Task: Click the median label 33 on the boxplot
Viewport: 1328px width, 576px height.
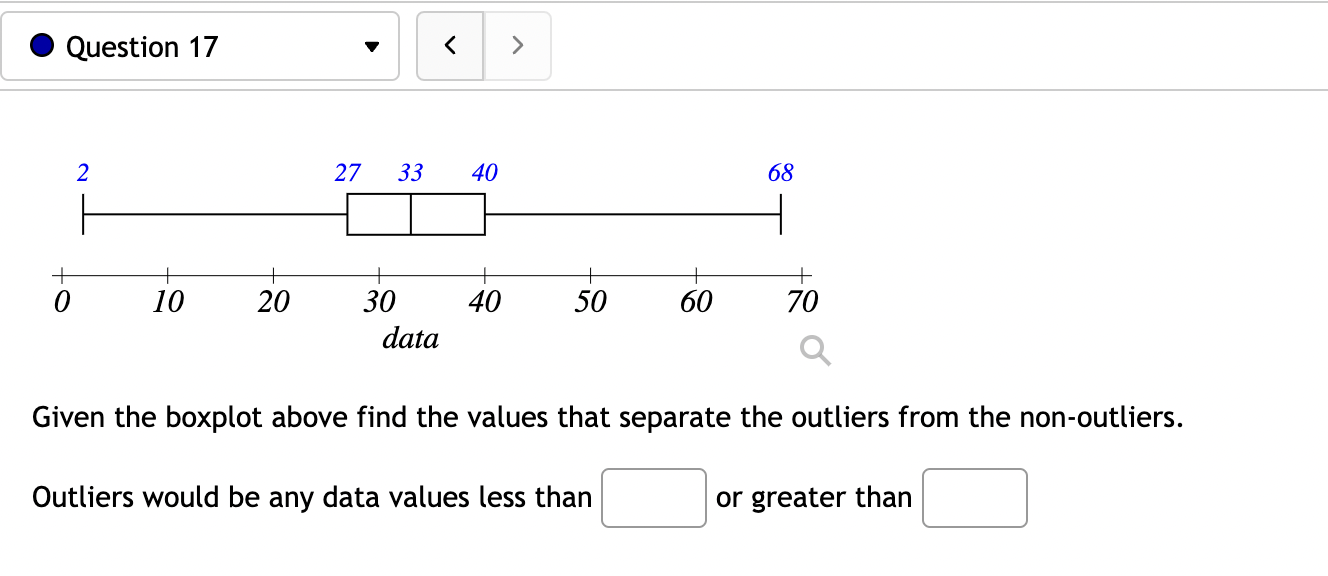Action: pos(410,172)
